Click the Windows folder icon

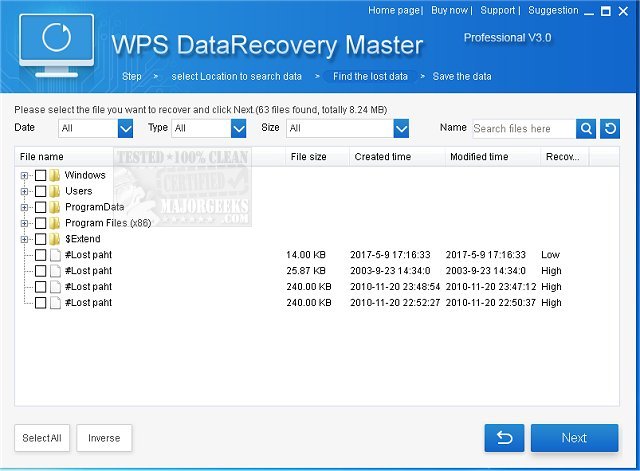pyautogui.click(x=55, y=175)
